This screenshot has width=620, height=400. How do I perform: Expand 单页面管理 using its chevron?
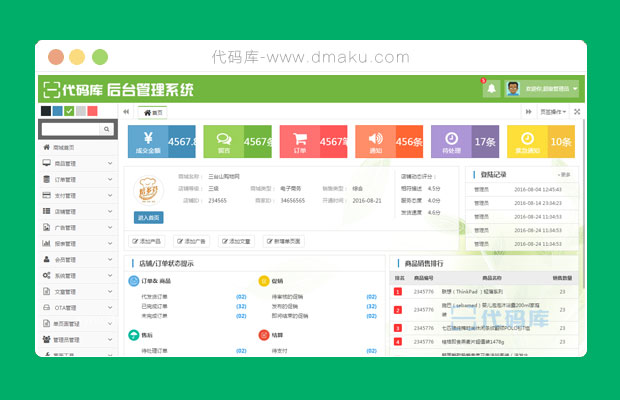(x=110, y=323)
